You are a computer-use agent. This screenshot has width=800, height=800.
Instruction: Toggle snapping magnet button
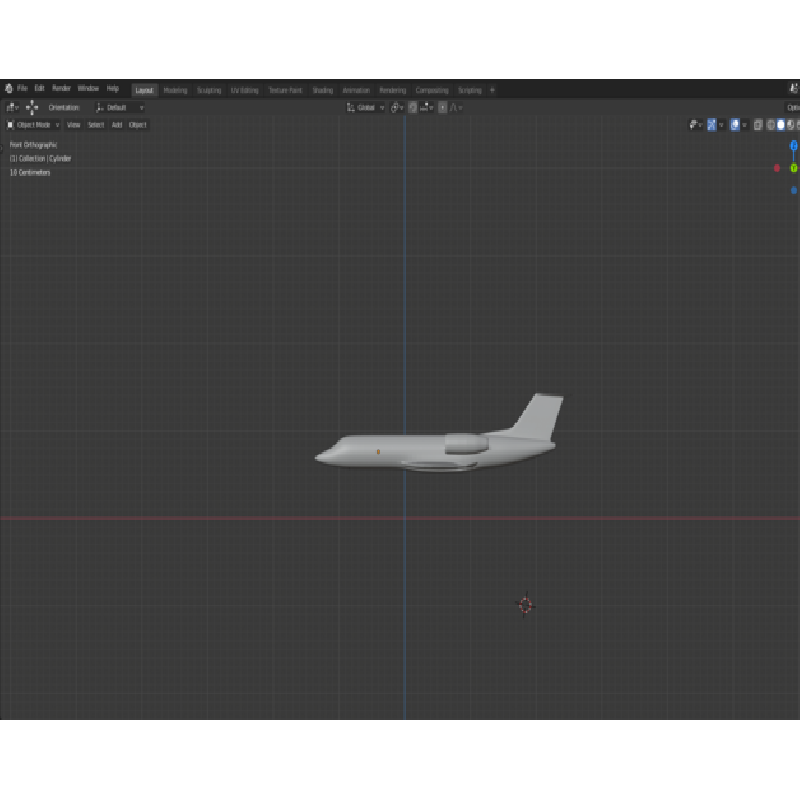[413, 108]
